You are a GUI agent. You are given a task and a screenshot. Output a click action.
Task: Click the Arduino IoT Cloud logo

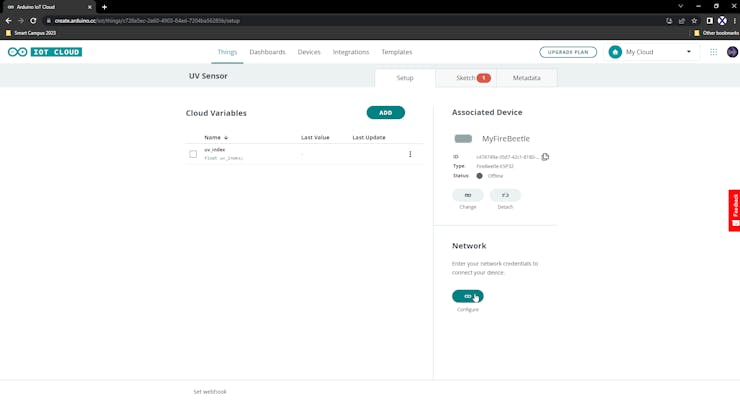(x=45, y=52)
